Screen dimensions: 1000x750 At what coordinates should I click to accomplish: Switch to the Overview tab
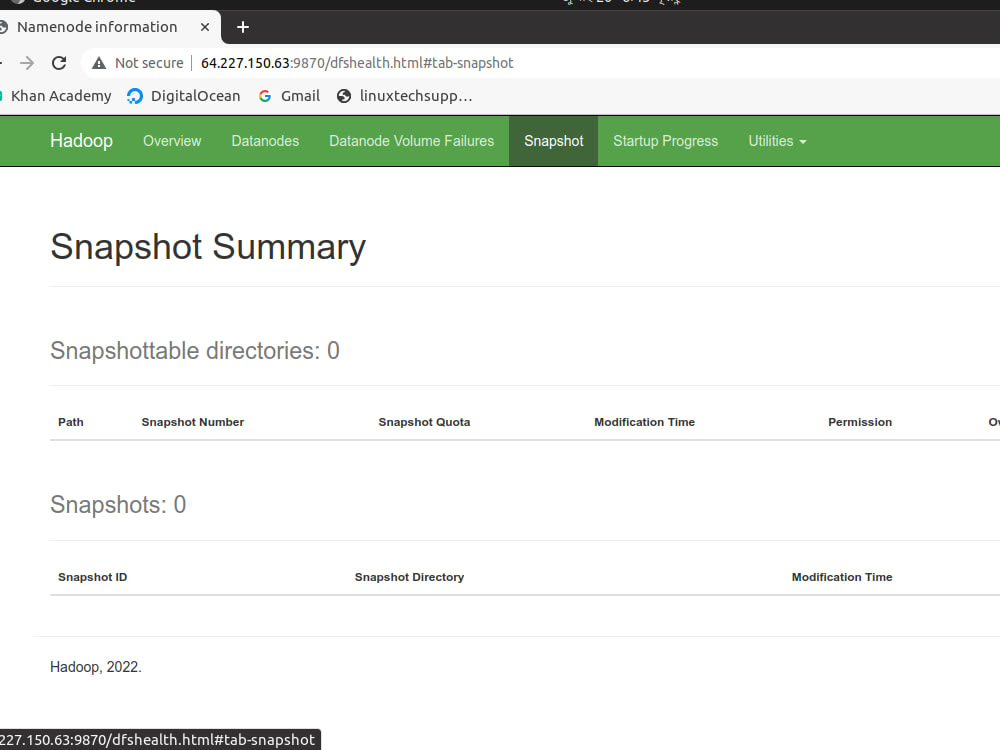pyautogui.click(x=172, y=141)
